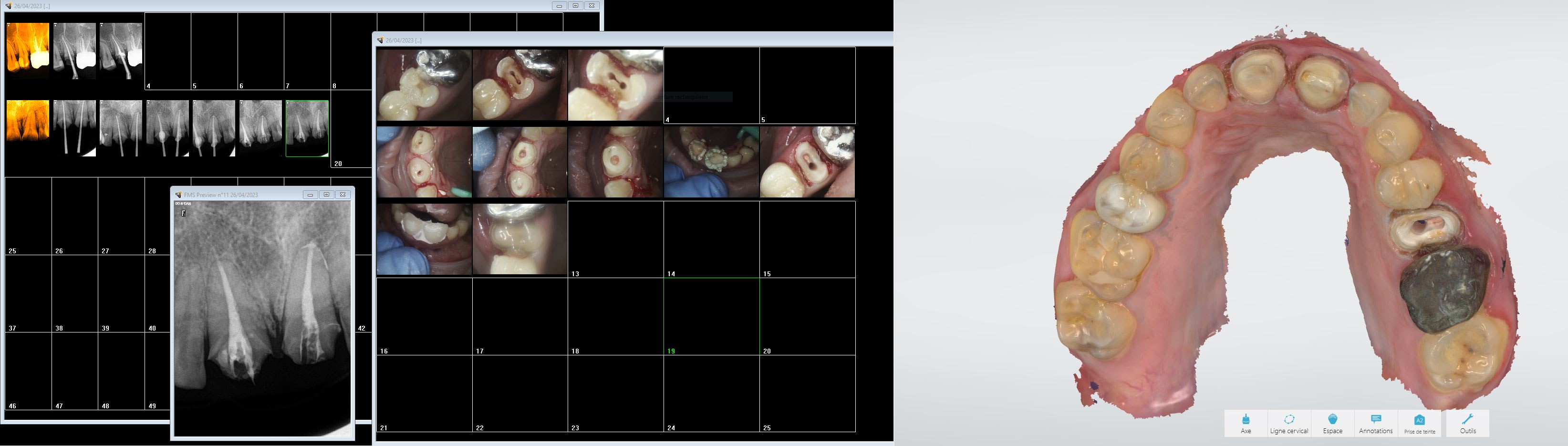Click the large radiograph in FMS Preview
Viewport: 1568px width, 446px height.
pyautogui.click(x=262, y=316)
